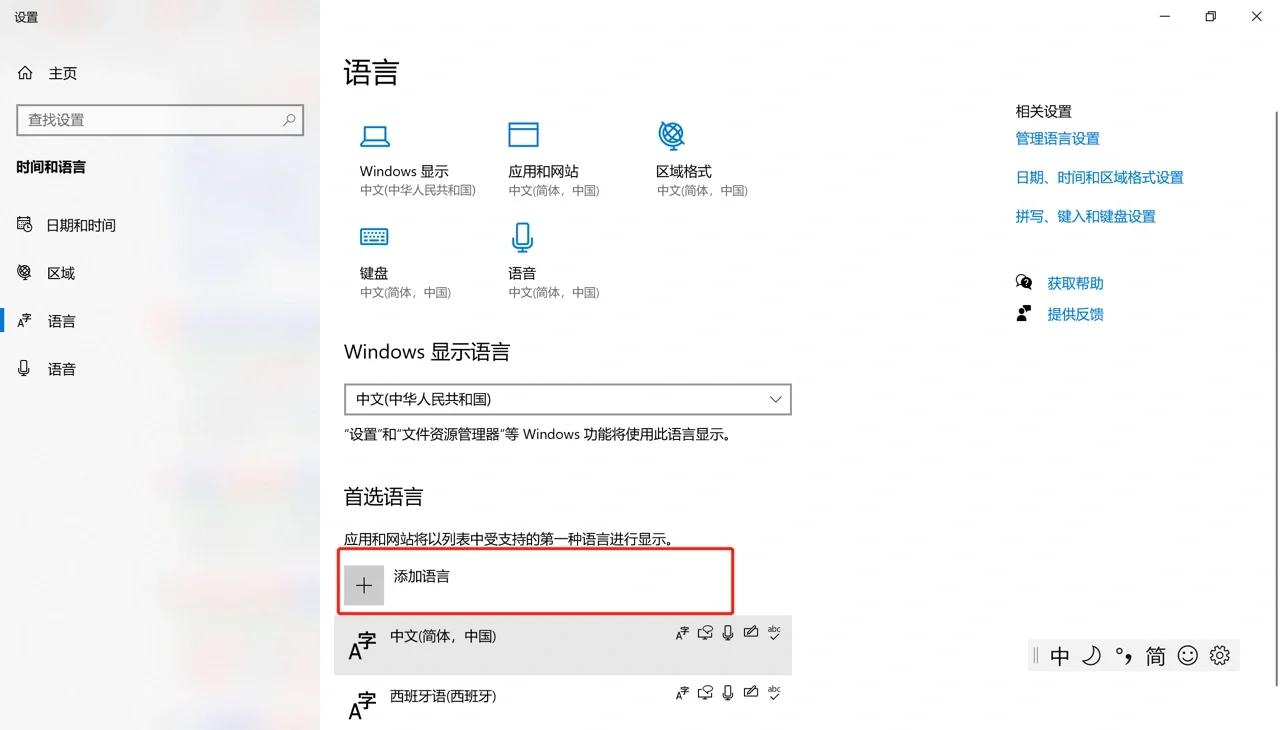Open emoji smiley in IME bar

tap(1188, 656)
